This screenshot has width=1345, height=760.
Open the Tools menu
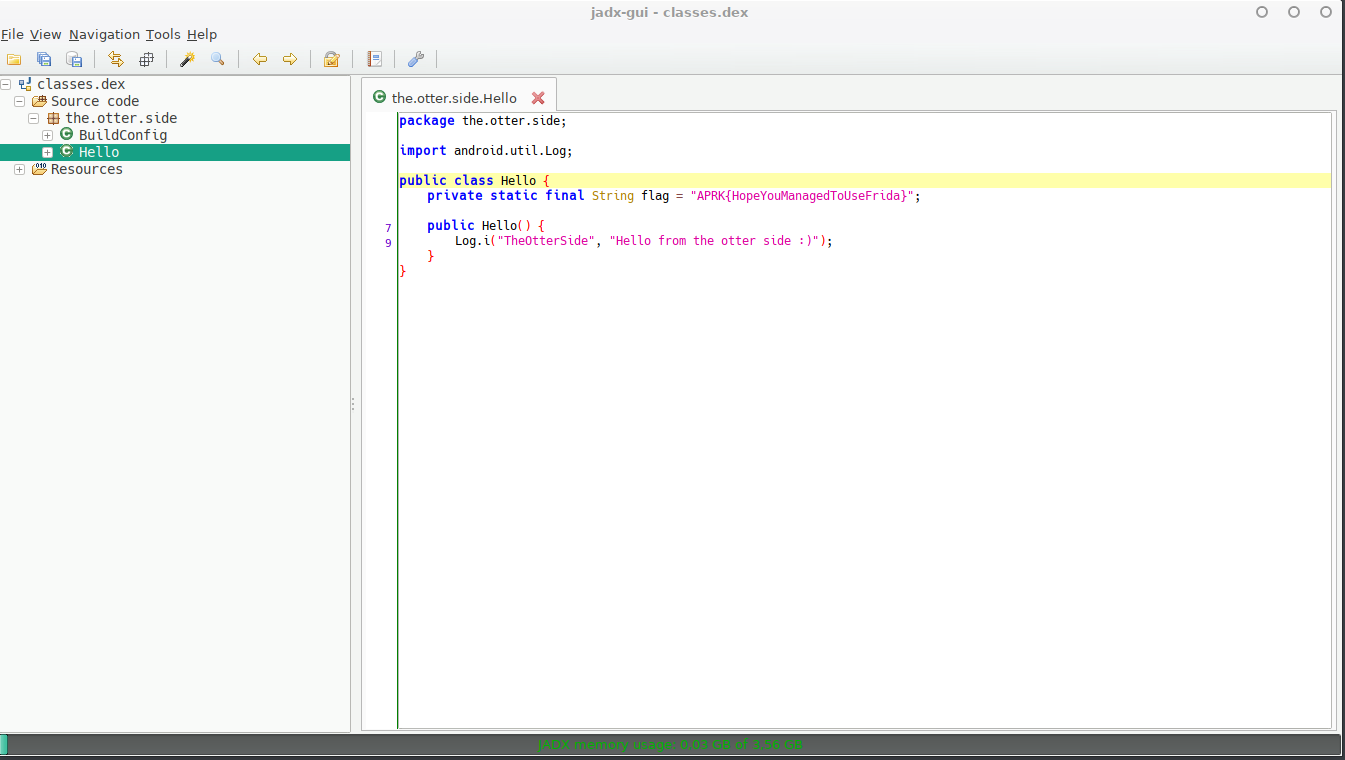[x=163, y=34]
